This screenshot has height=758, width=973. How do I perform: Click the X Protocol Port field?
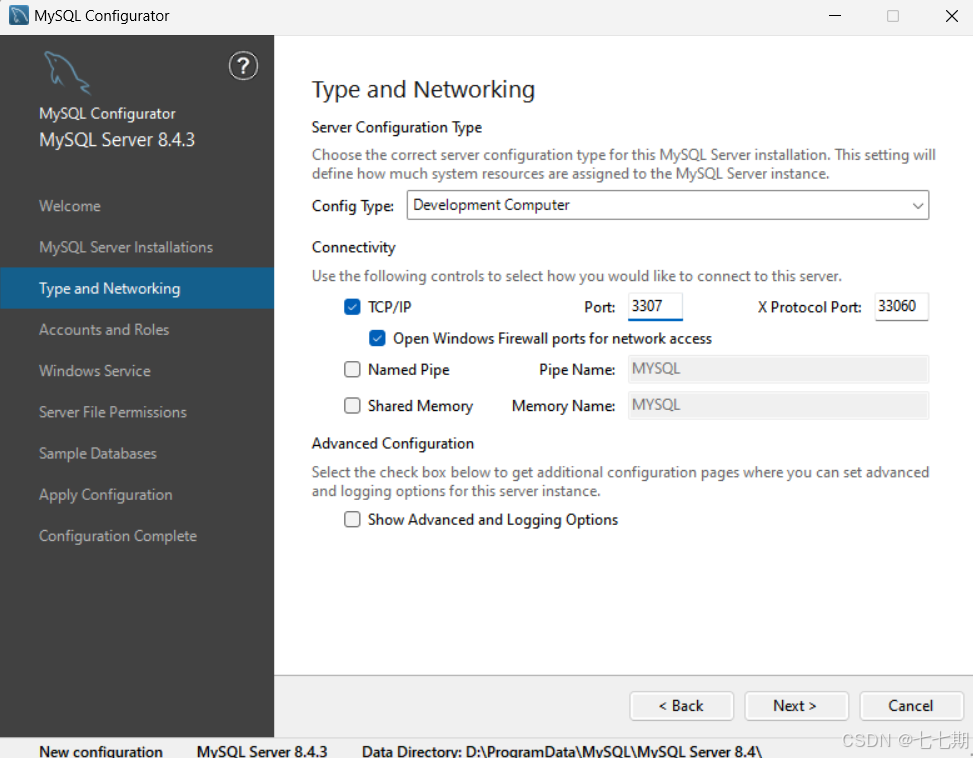tap(902, 306)
